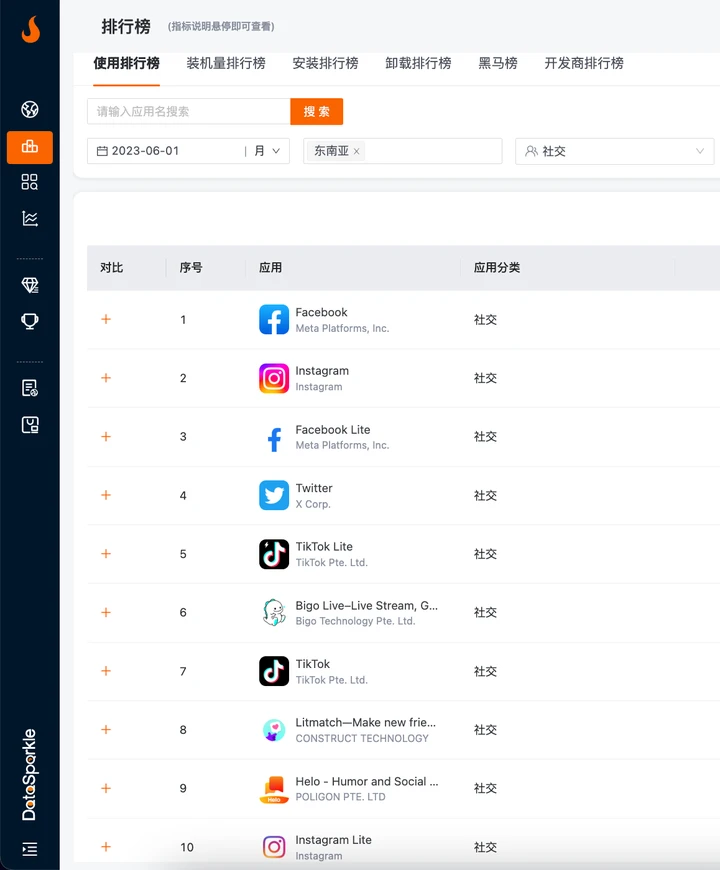Remove the 东南亚 region tag
The width and height of the screenshot is (720, 870).
click(357, 151)
